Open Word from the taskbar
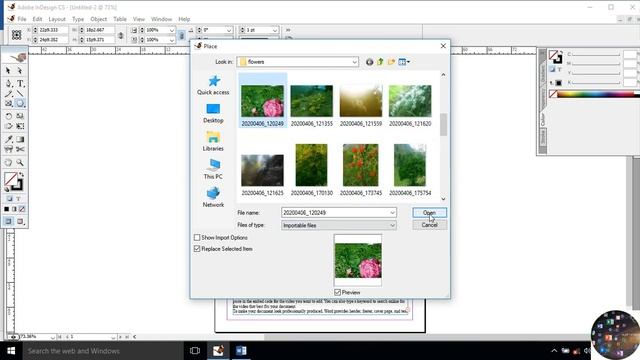The height and width of the screenshot is (360, 640). pos(241,351)
